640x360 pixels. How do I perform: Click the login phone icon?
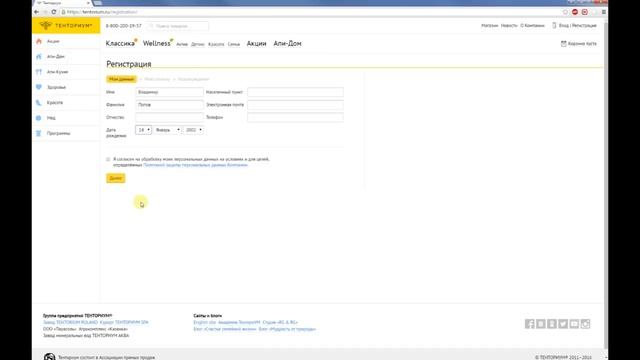click(x=554, y=25)
